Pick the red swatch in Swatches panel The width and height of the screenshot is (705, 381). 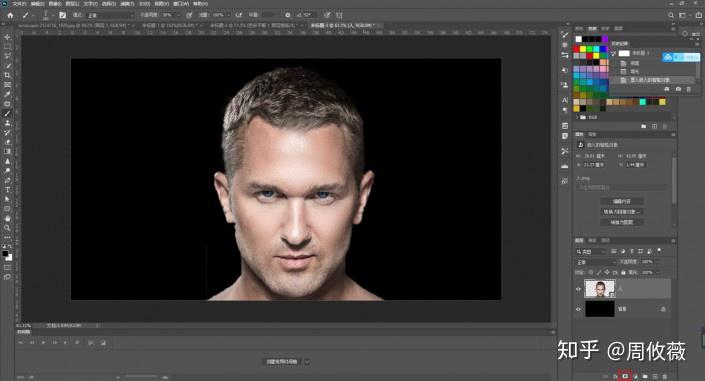pos(576,49)
